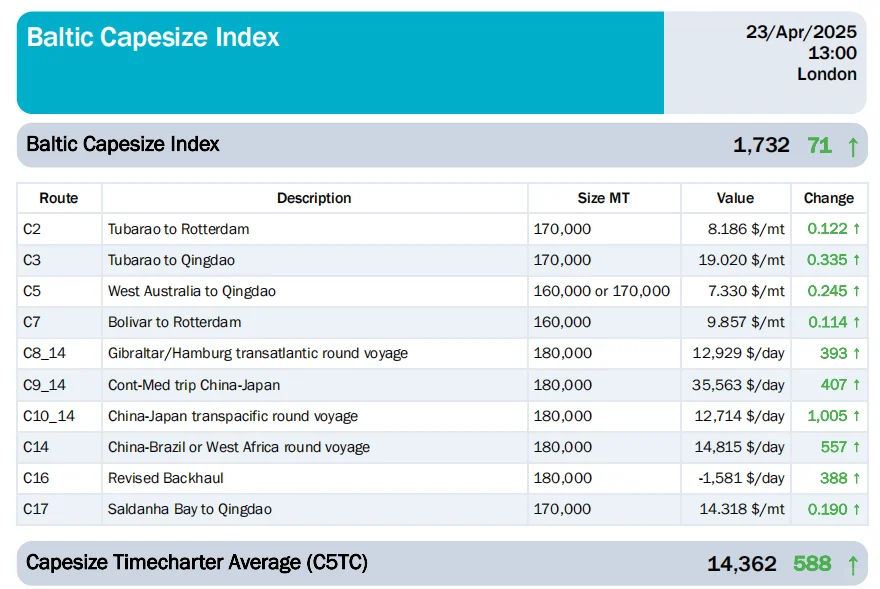The image size is (880, 589).
Task: Click the C5TC change value 588
Action: (x=812, y=564)
